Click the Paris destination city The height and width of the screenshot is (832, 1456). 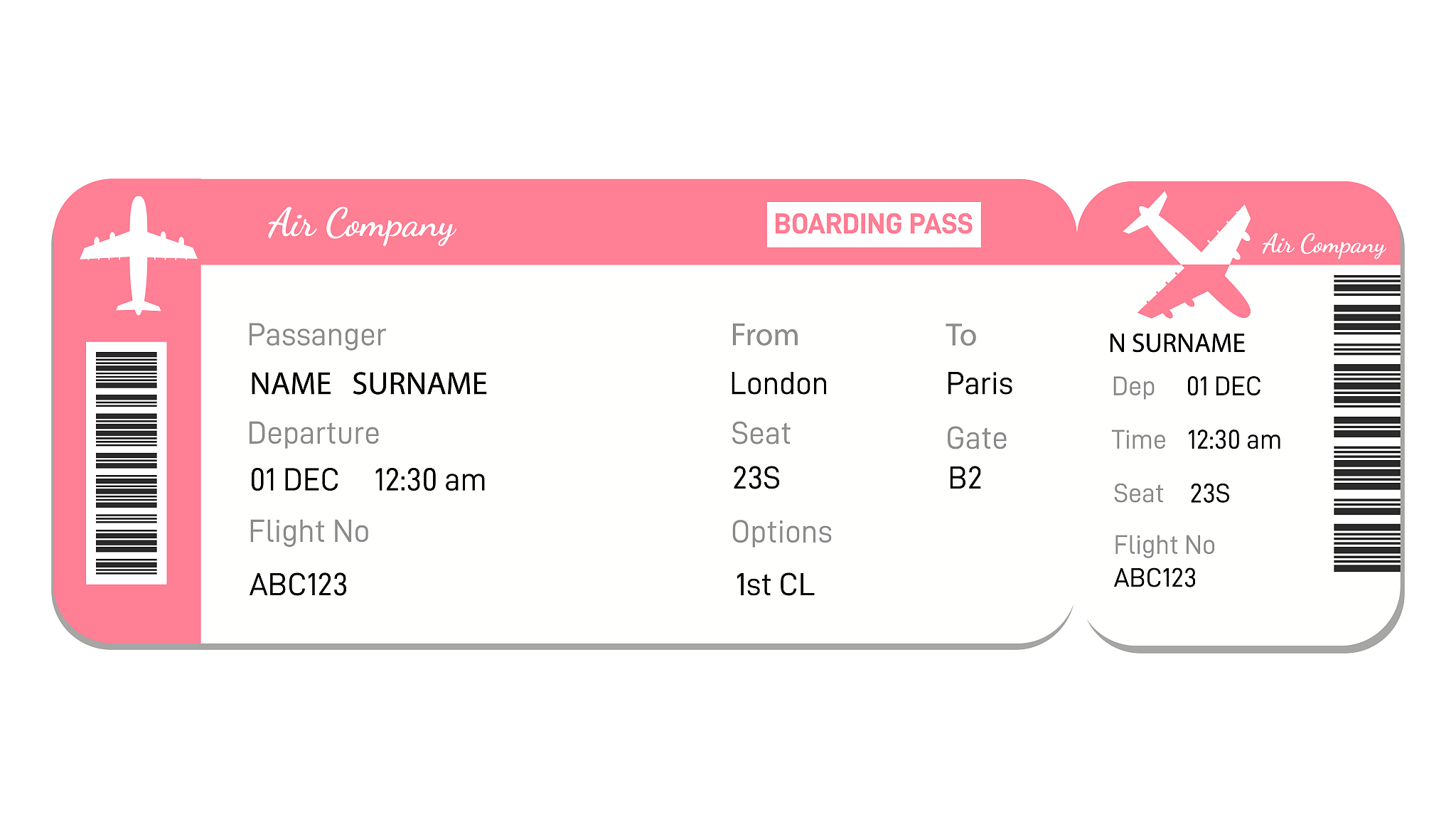[x=979, y=384]
